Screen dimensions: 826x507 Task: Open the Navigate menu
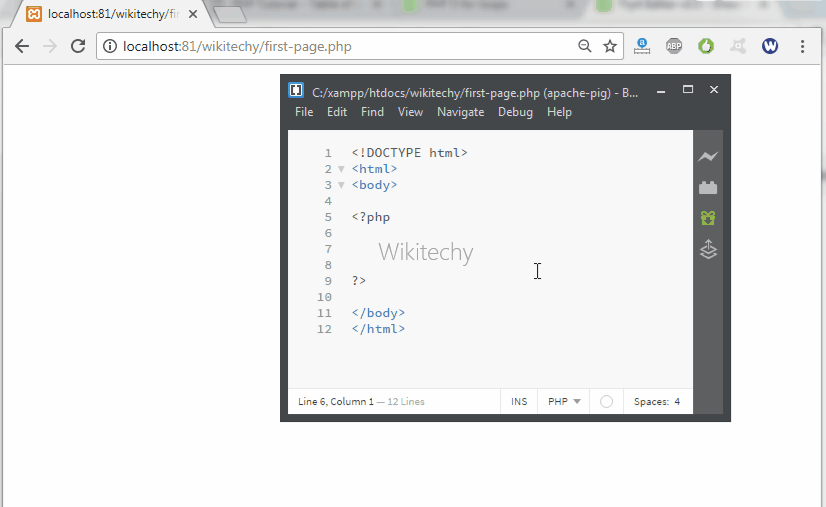460,112
